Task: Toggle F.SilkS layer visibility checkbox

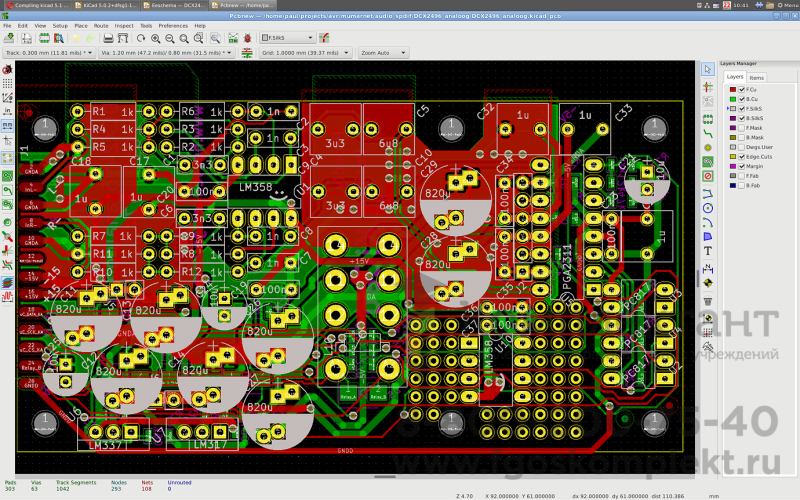Action: (x=742, y=109)
